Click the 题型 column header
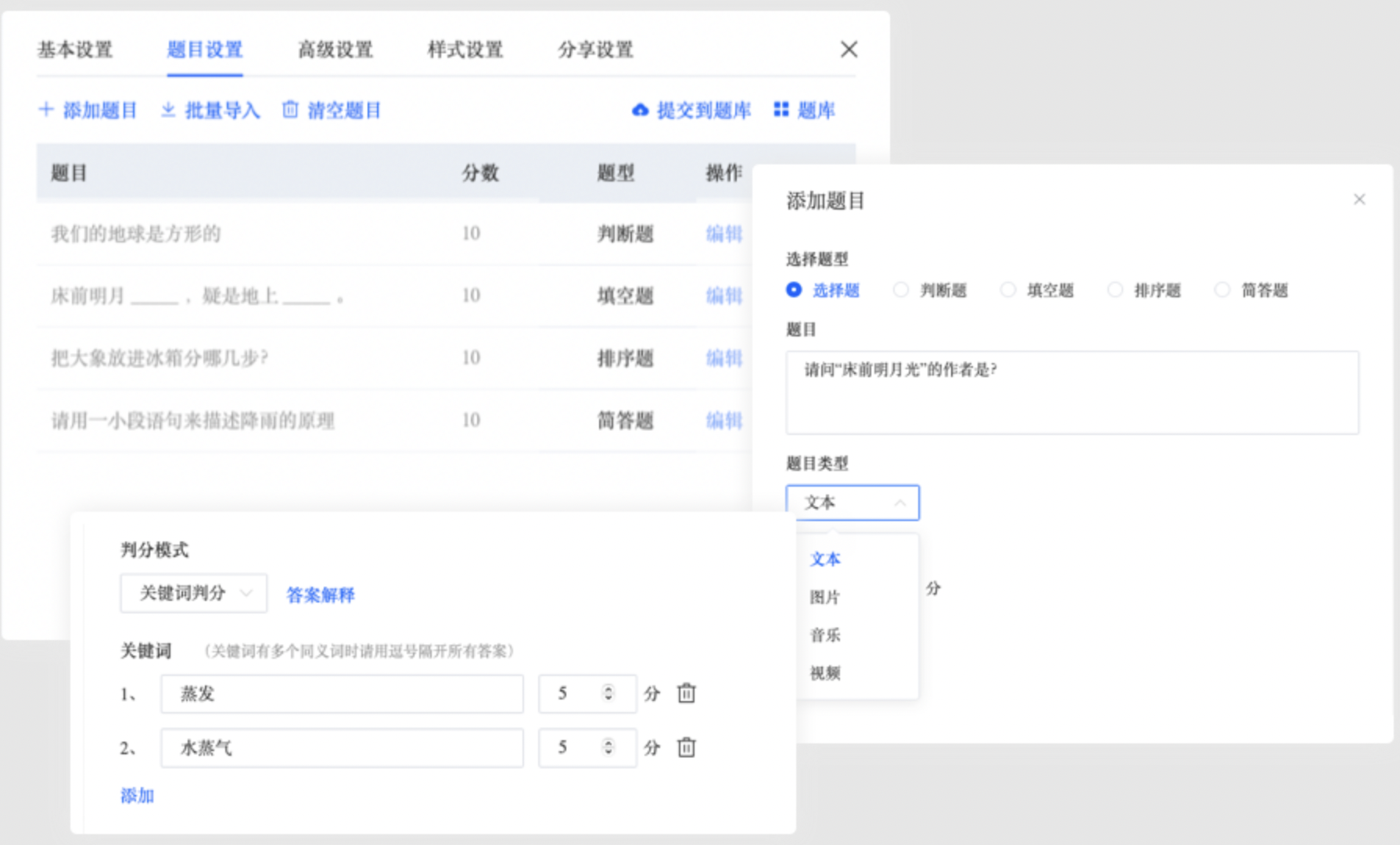This screenshot has width=1400, height=845. pyautogui.click(x=616, y=172)
